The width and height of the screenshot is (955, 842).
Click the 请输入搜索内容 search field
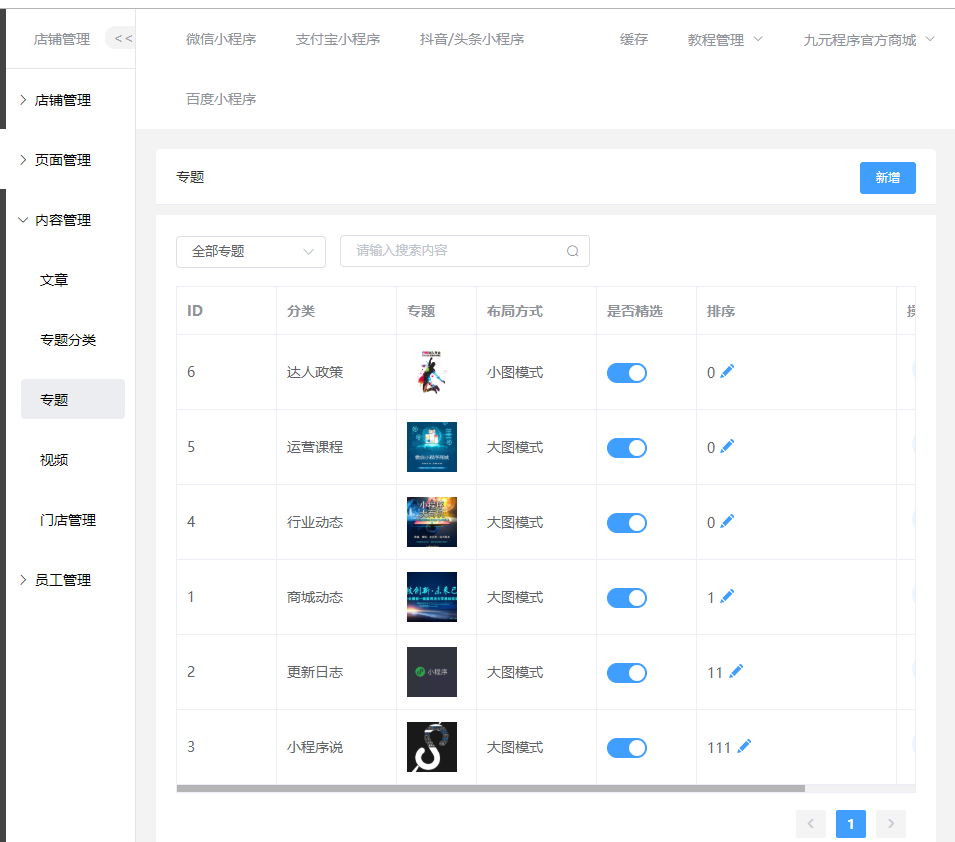455,251
